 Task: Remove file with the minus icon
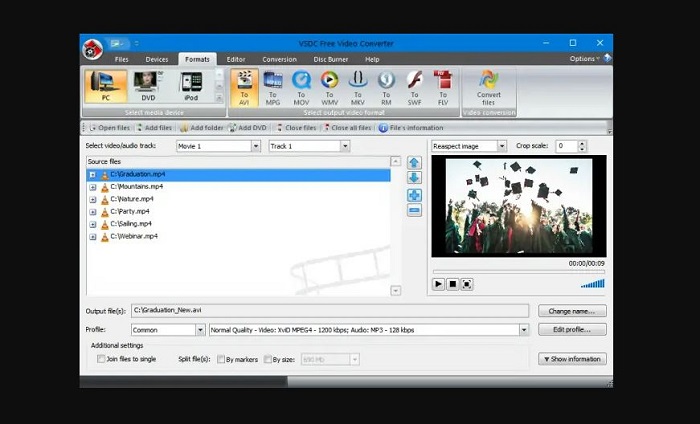414,210
